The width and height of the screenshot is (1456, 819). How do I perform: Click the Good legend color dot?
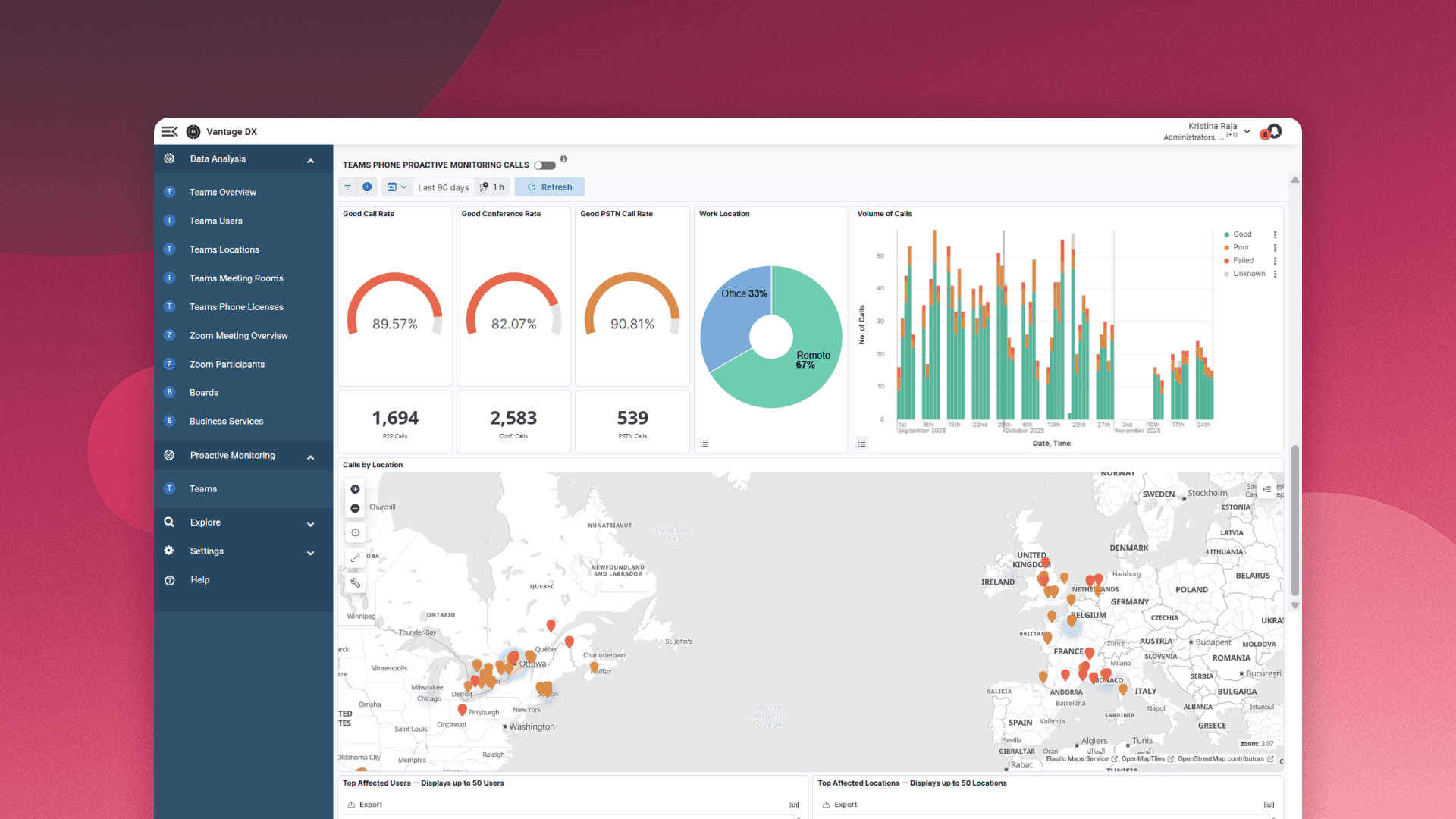pos(1226,235)
